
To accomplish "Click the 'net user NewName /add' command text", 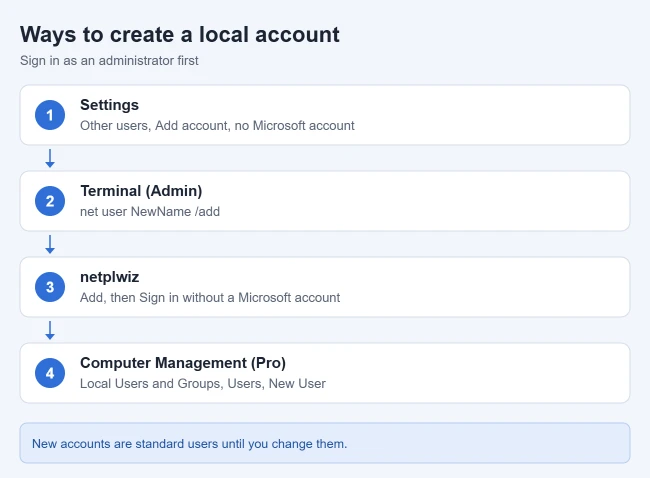I will (x=150, y=211).
